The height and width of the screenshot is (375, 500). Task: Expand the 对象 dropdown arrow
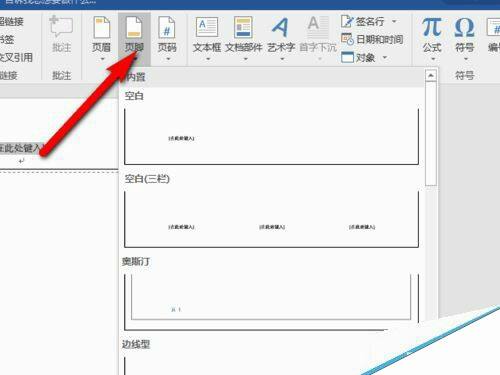[x=385, y=57]
